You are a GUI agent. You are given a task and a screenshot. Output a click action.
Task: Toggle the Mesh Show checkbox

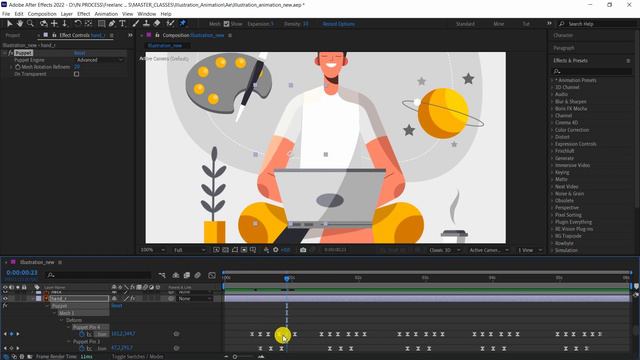pos(227,24)
